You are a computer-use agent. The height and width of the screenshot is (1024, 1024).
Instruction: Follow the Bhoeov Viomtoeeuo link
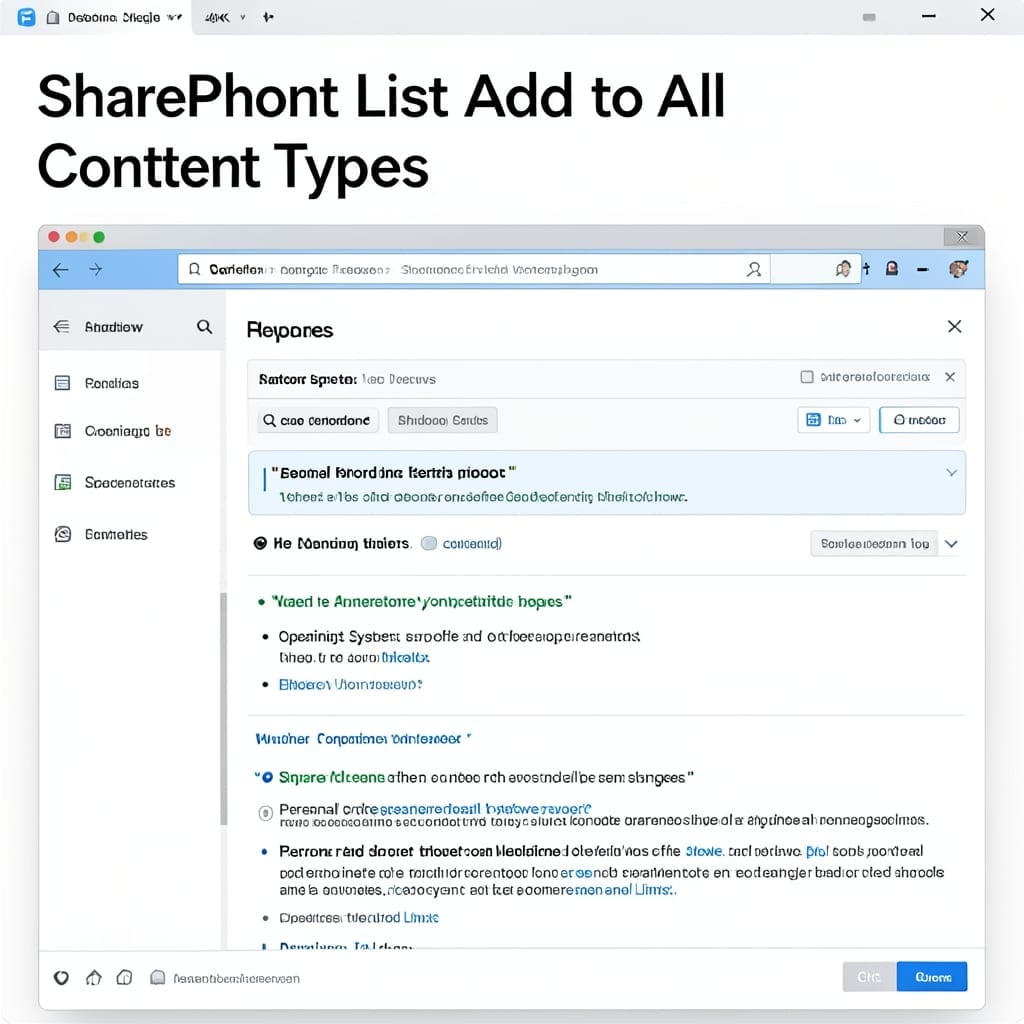351,684
